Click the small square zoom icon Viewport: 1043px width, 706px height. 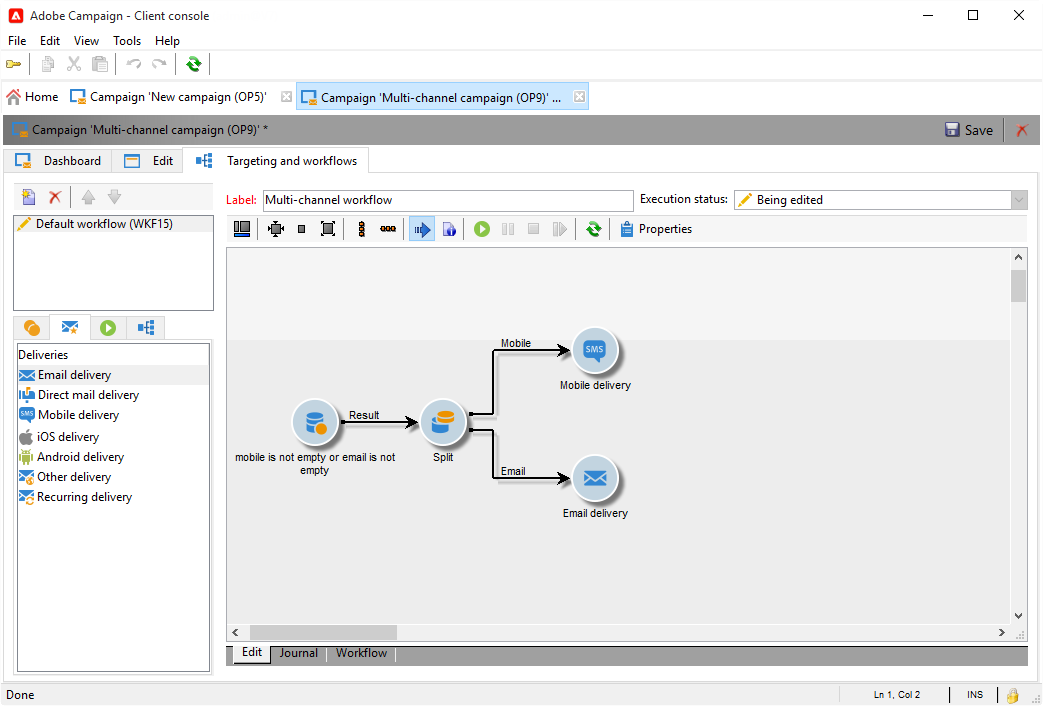coord(301,230)
